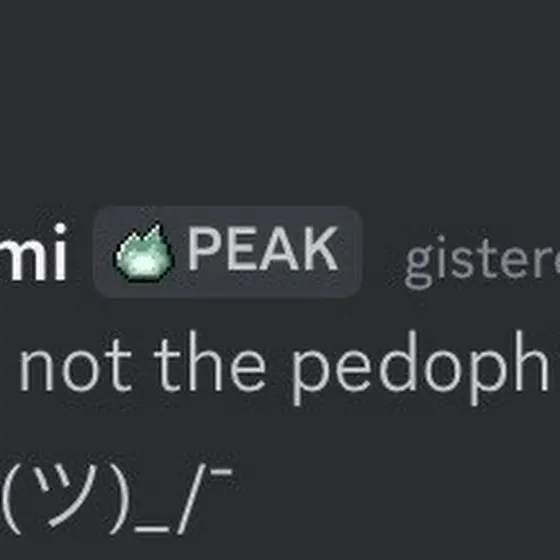
Task: Click the partial word "pedoph" in message
Action: pos(421,368)
